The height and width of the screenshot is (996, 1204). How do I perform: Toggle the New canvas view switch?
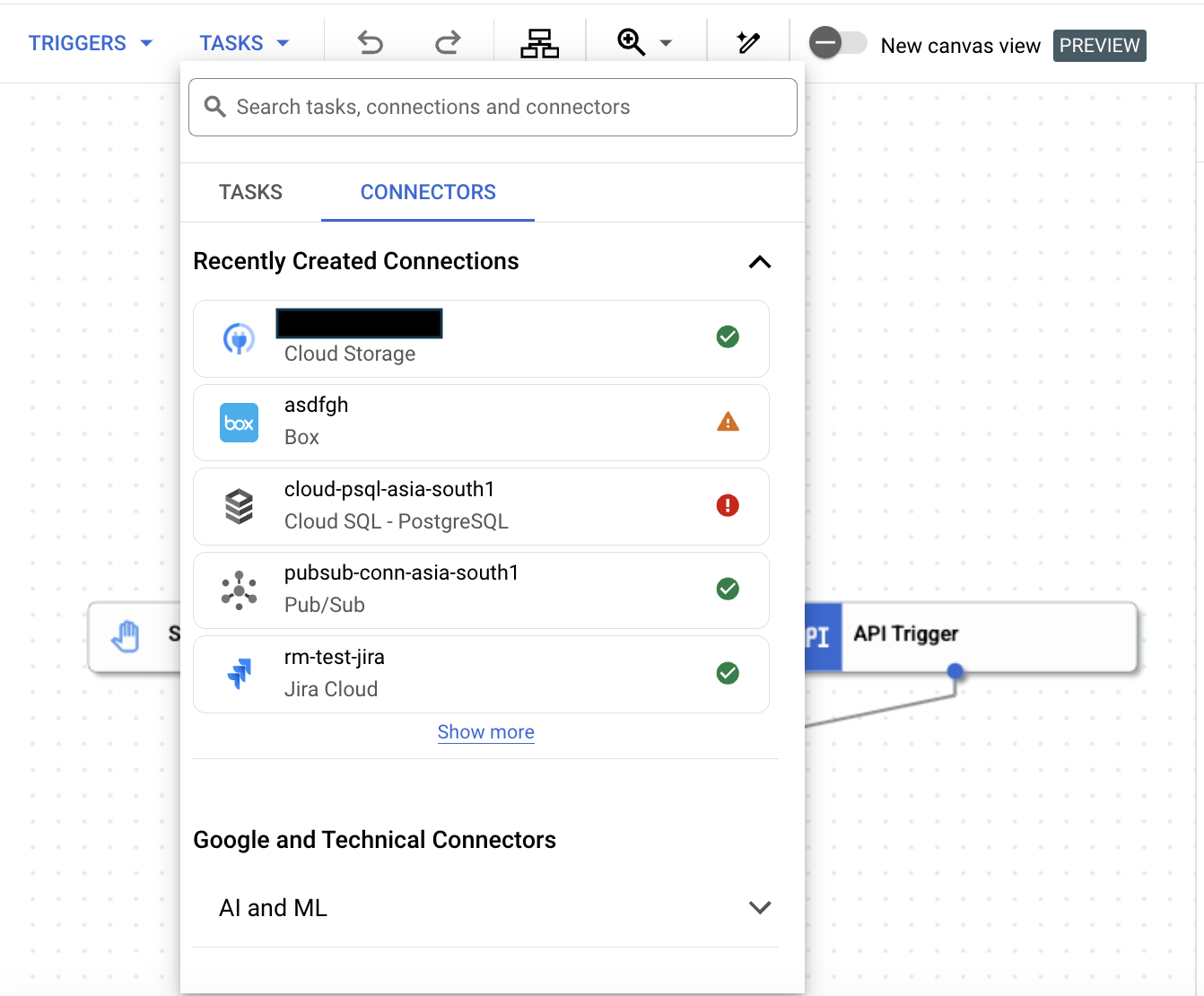[837, 41]
